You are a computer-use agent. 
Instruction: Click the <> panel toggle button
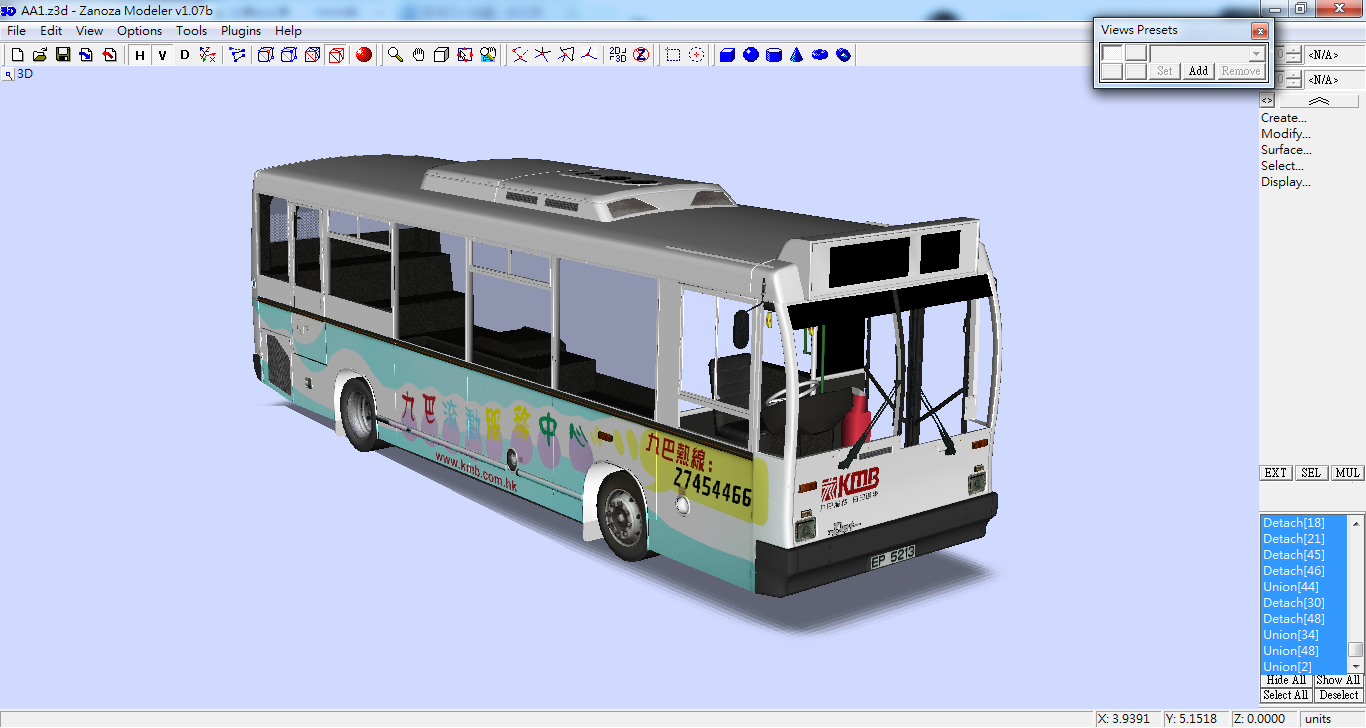pyautogui.click(x=1267, y=101)
